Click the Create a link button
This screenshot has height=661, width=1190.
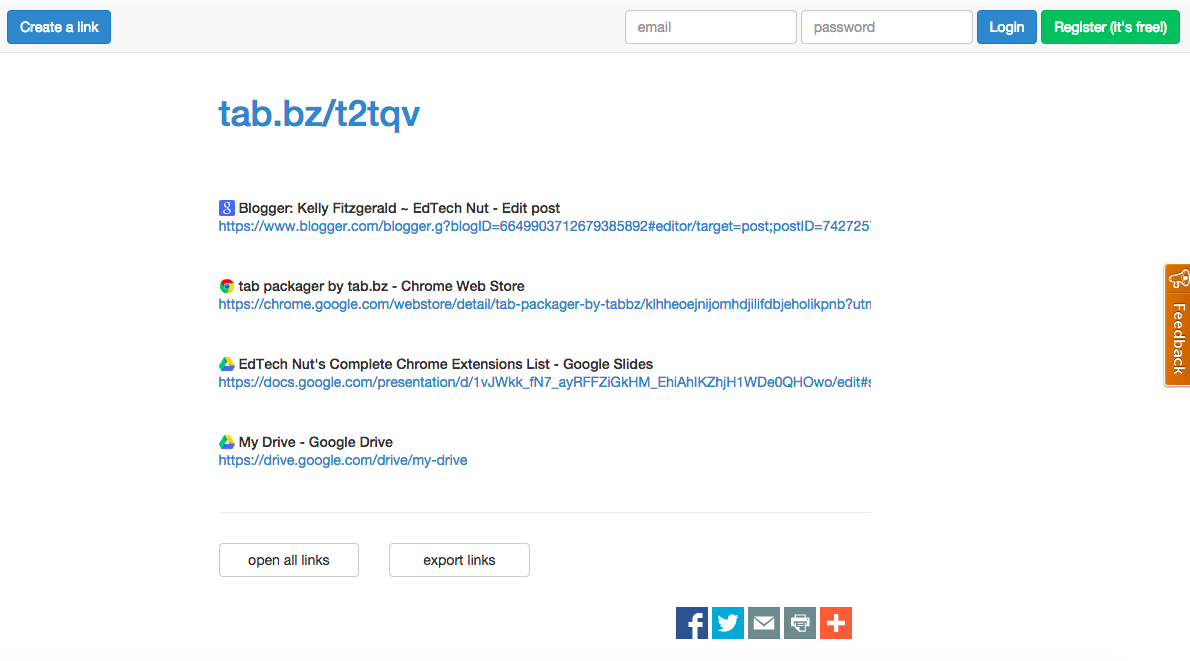tap(59, 27)
